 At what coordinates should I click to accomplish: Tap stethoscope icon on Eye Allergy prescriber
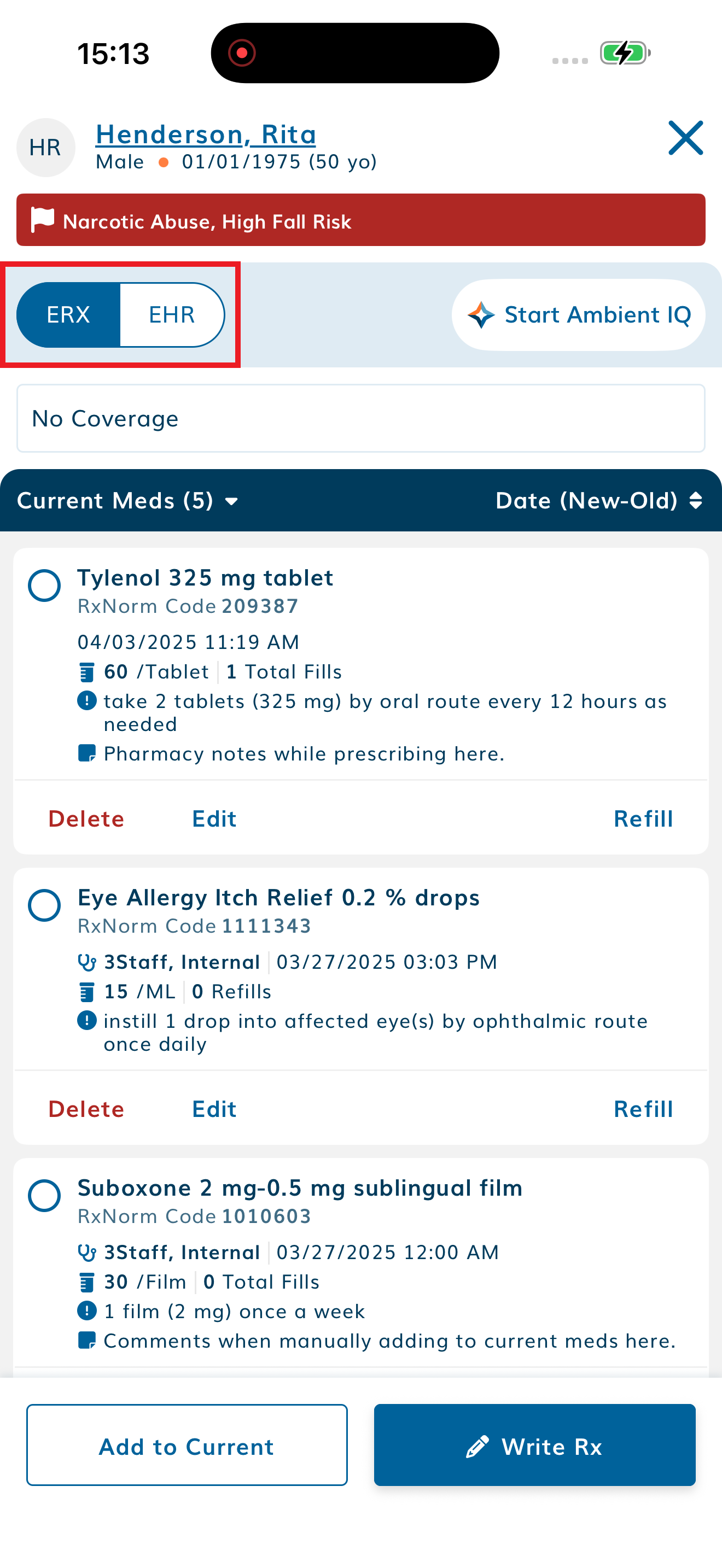point(87,962)
